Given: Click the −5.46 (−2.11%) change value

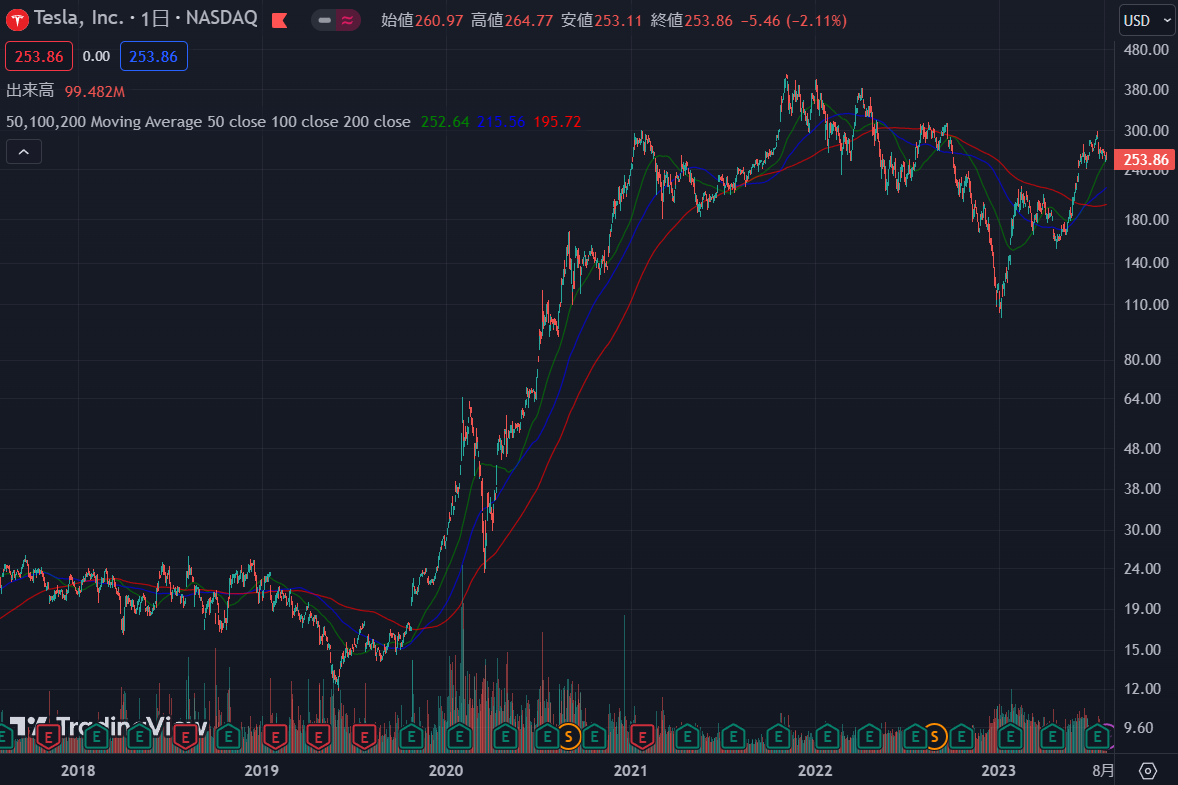Looking at the screenshot, I should [x=793, y=20].
